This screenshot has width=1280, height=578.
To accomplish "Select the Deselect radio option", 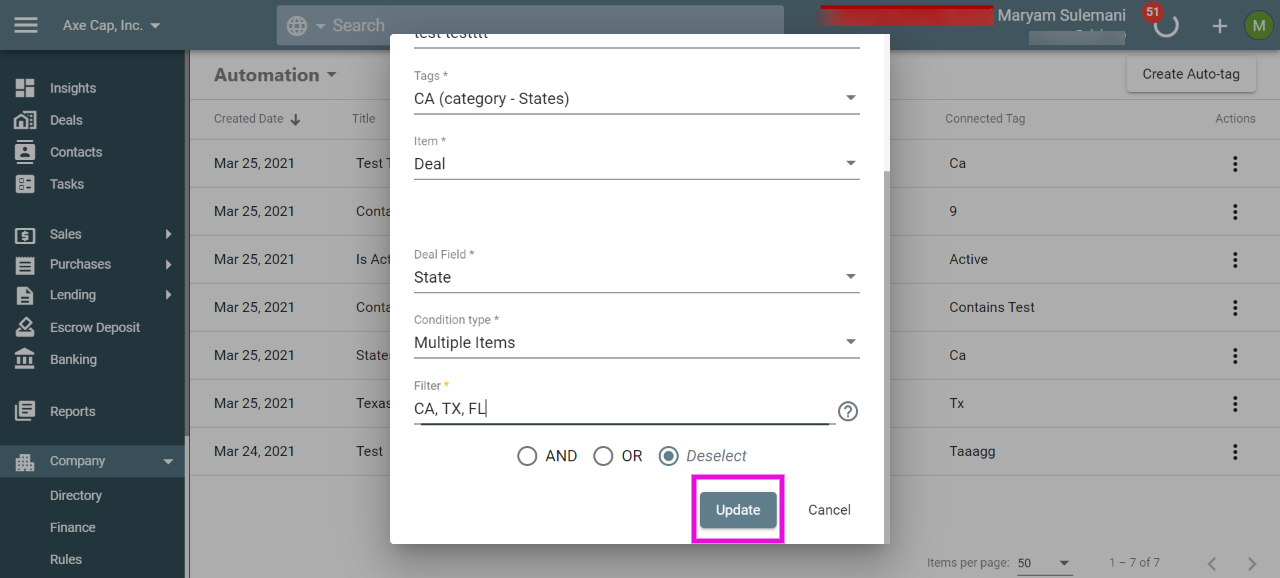I will pyautogui.click(x=669, y=456).
